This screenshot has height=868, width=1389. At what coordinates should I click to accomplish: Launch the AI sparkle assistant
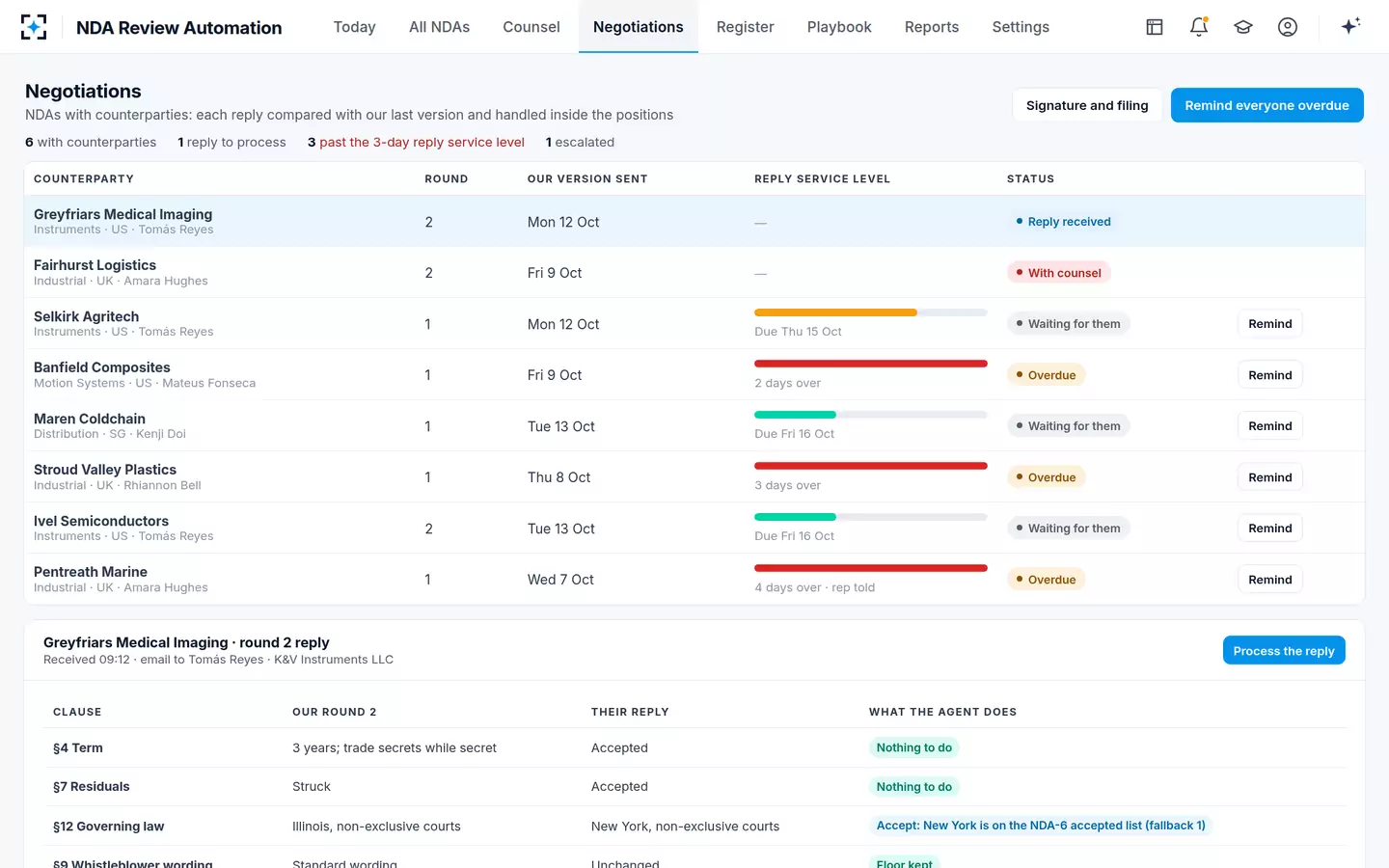pyautogui.click(x=1350, y=26)
